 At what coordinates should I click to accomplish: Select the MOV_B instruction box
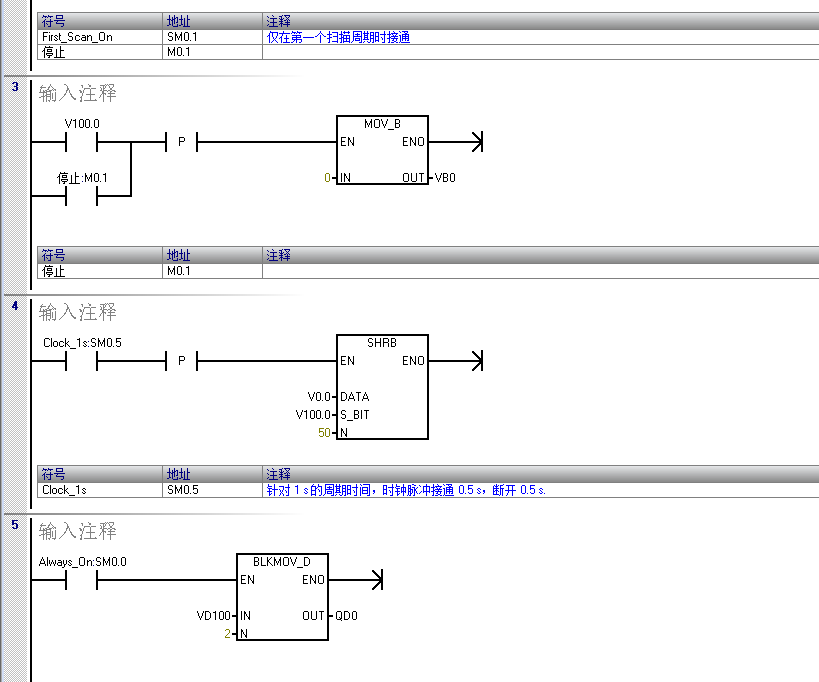tap(382, 150)
